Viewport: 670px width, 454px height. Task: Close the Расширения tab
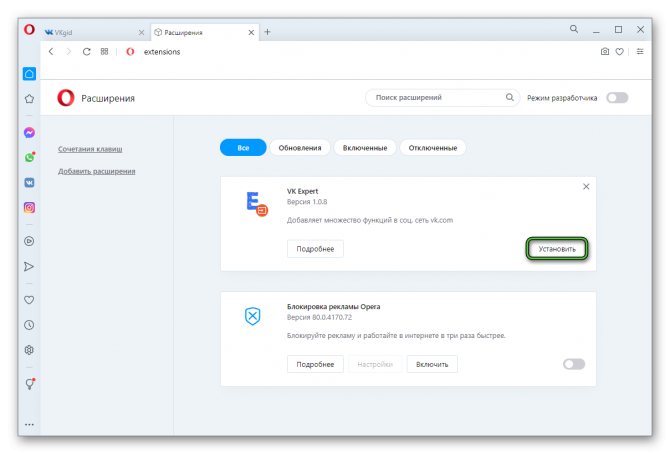click(x=251, y=32)
